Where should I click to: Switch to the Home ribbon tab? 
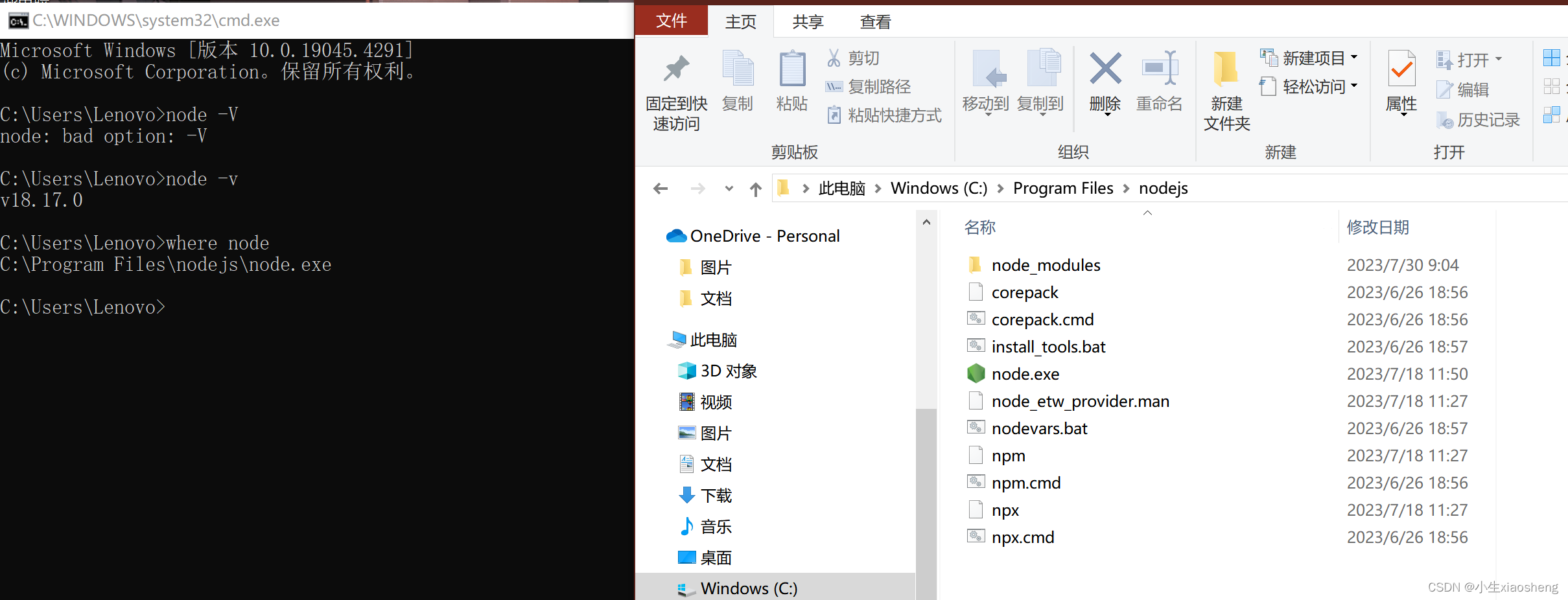(741, 22)
